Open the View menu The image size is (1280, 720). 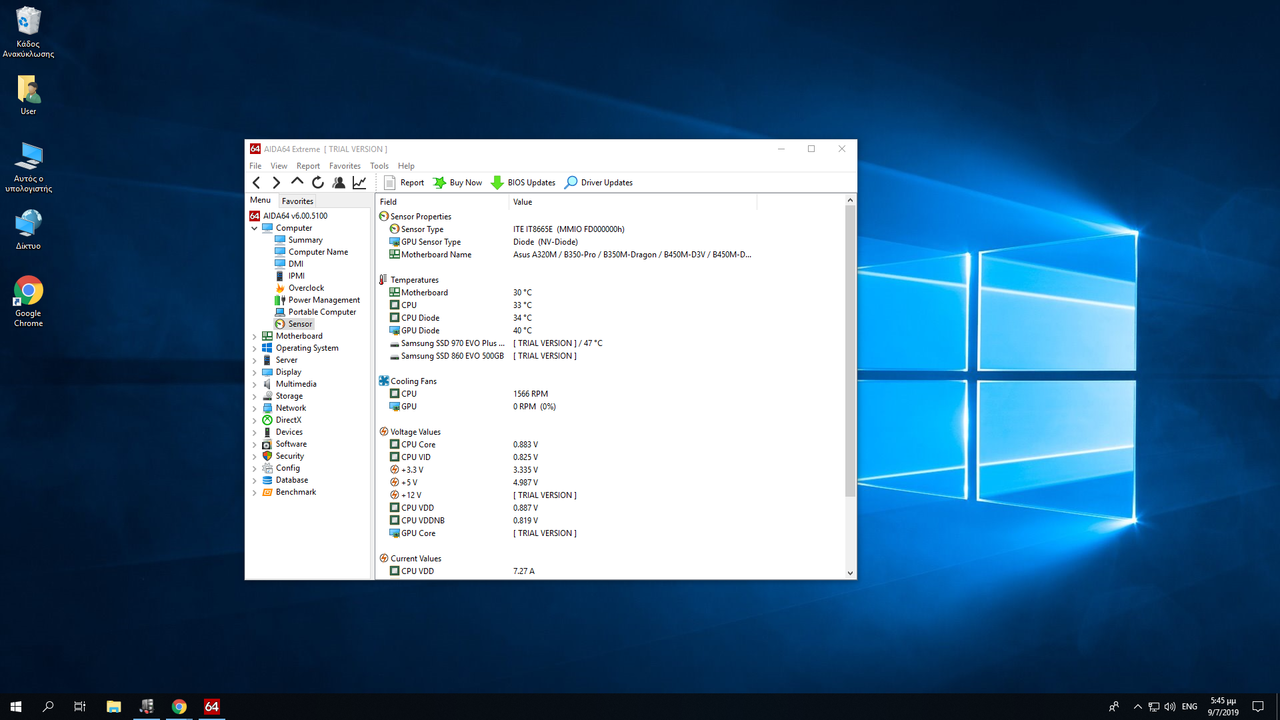pyautogui.click(x=279, y=166)
